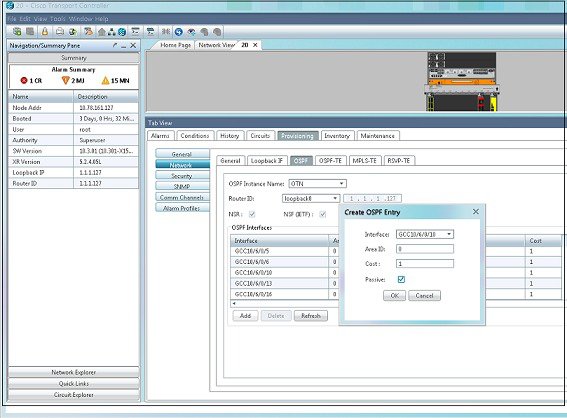Switch to the Loopback IF subtab
The width and height of the screenshot is (567, 418).
267,161
